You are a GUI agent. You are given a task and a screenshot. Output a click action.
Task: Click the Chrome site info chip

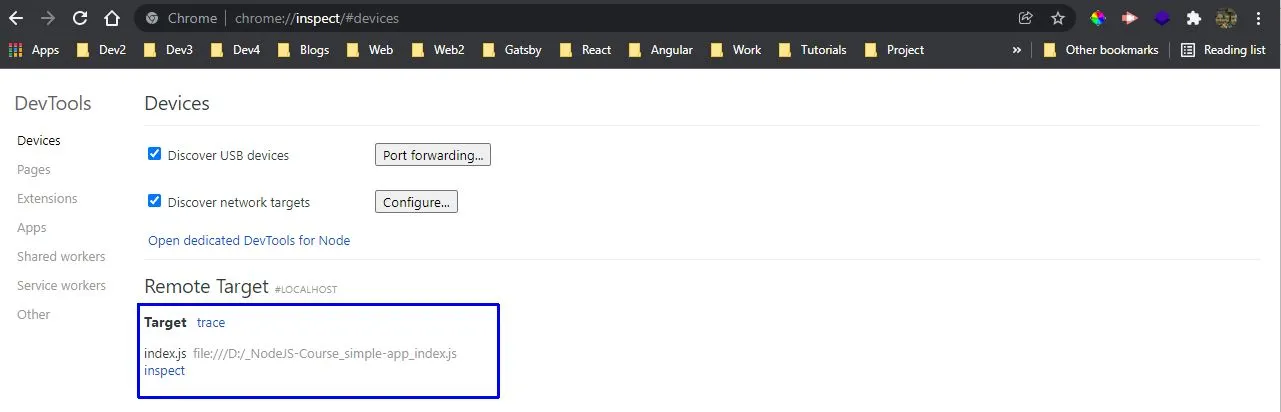point(181,18)
